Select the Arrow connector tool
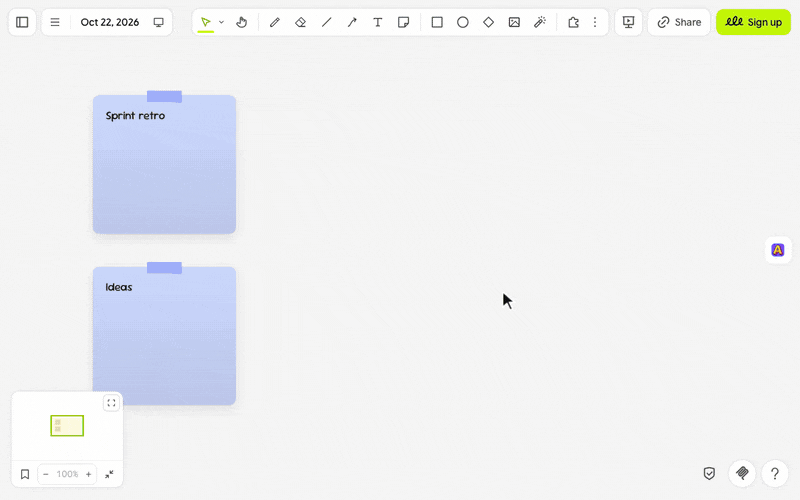 click(352, 22)
